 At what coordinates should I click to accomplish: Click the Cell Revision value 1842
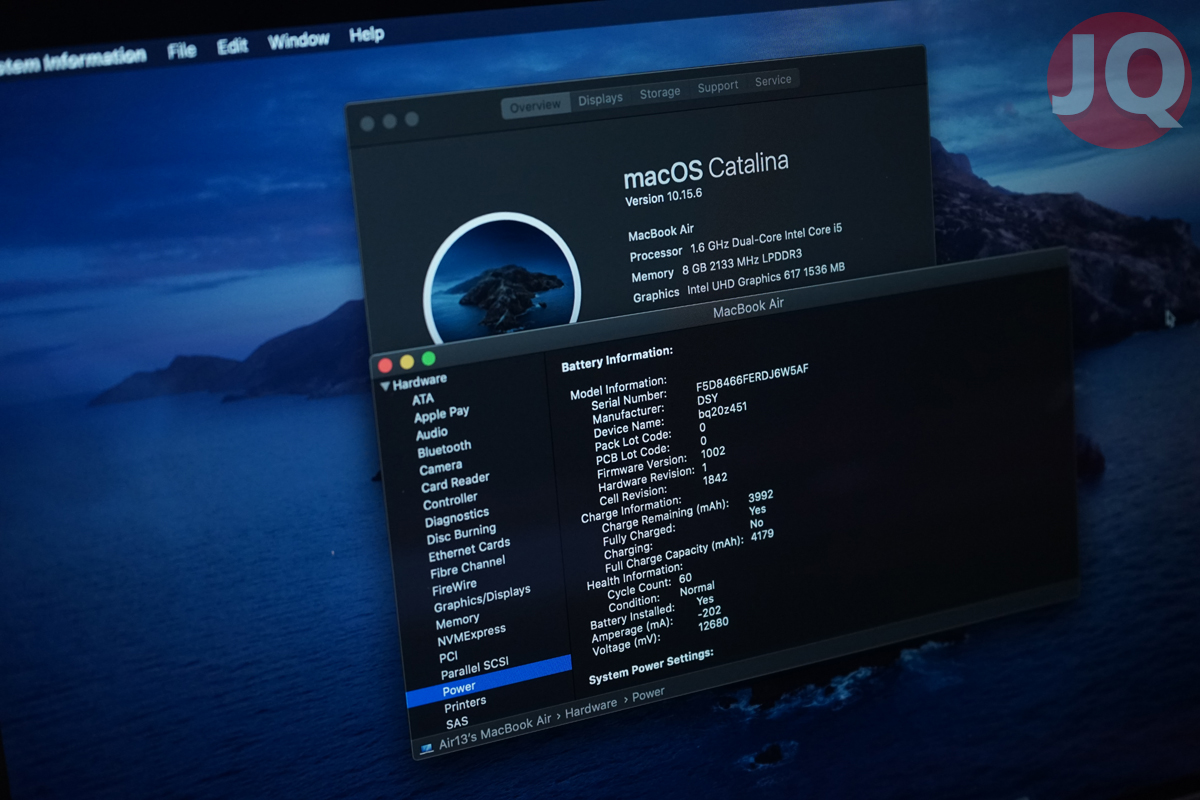(x=715, y=478)
